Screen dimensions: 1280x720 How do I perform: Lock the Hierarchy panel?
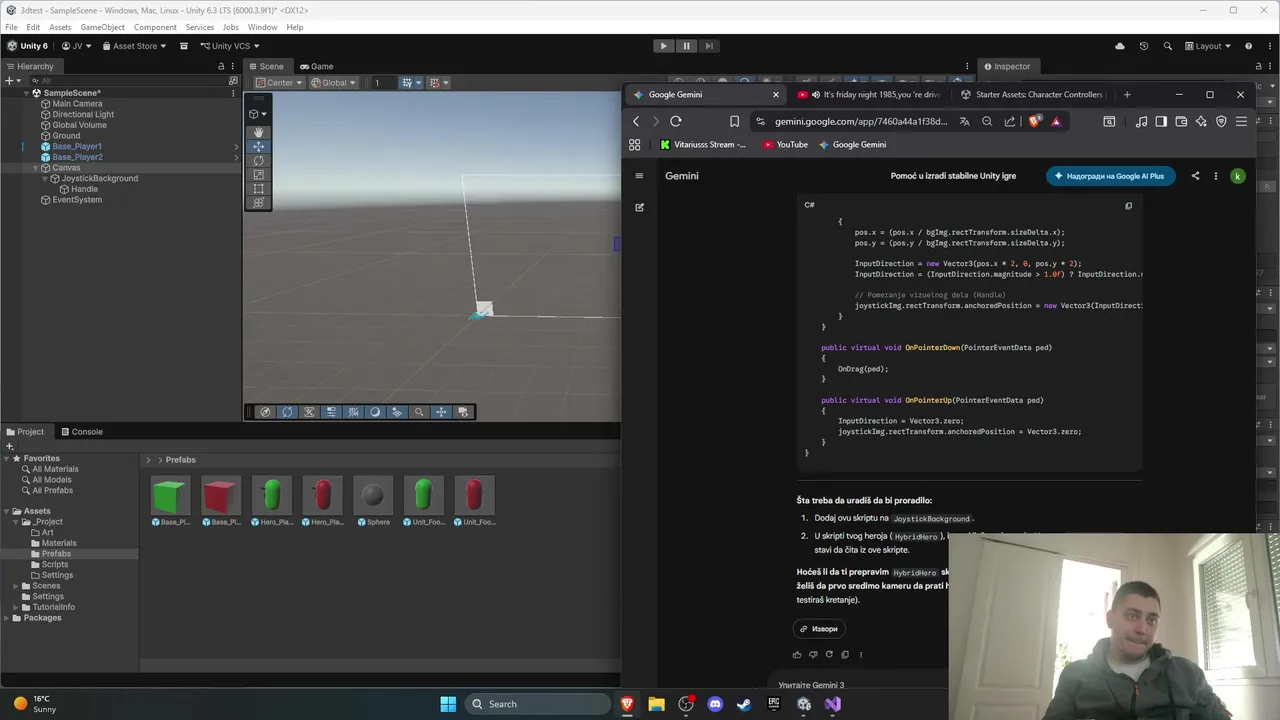pyautogui.click(x=221, y=66)
